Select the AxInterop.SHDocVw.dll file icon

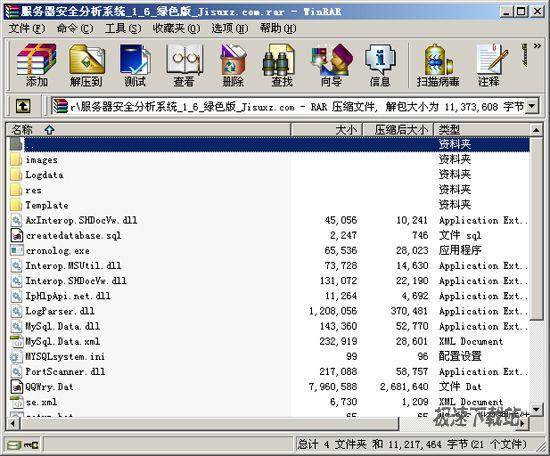coord(16,220)
